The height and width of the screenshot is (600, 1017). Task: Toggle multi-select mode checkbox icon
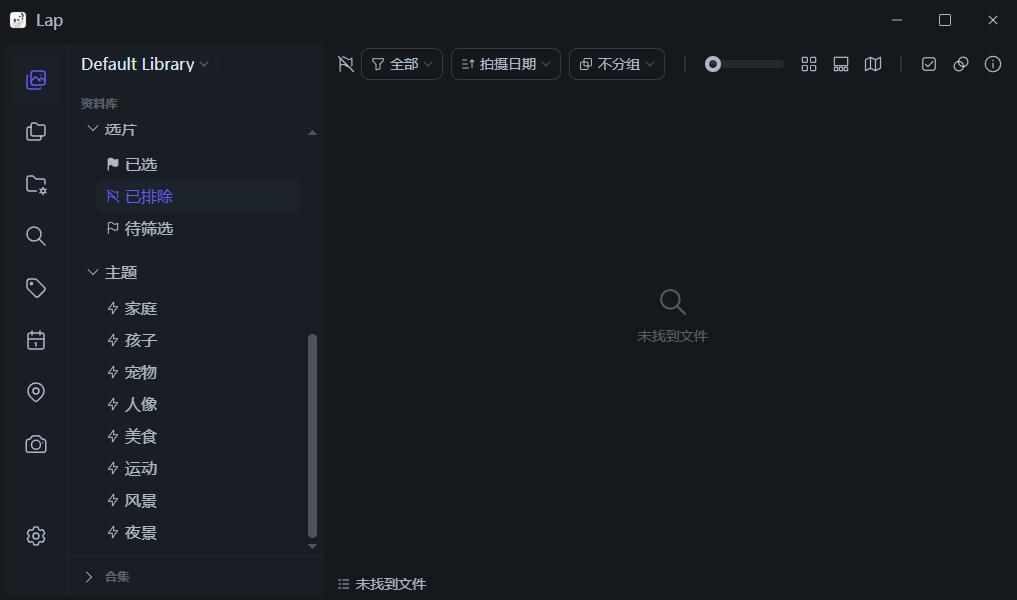(929, 64)
